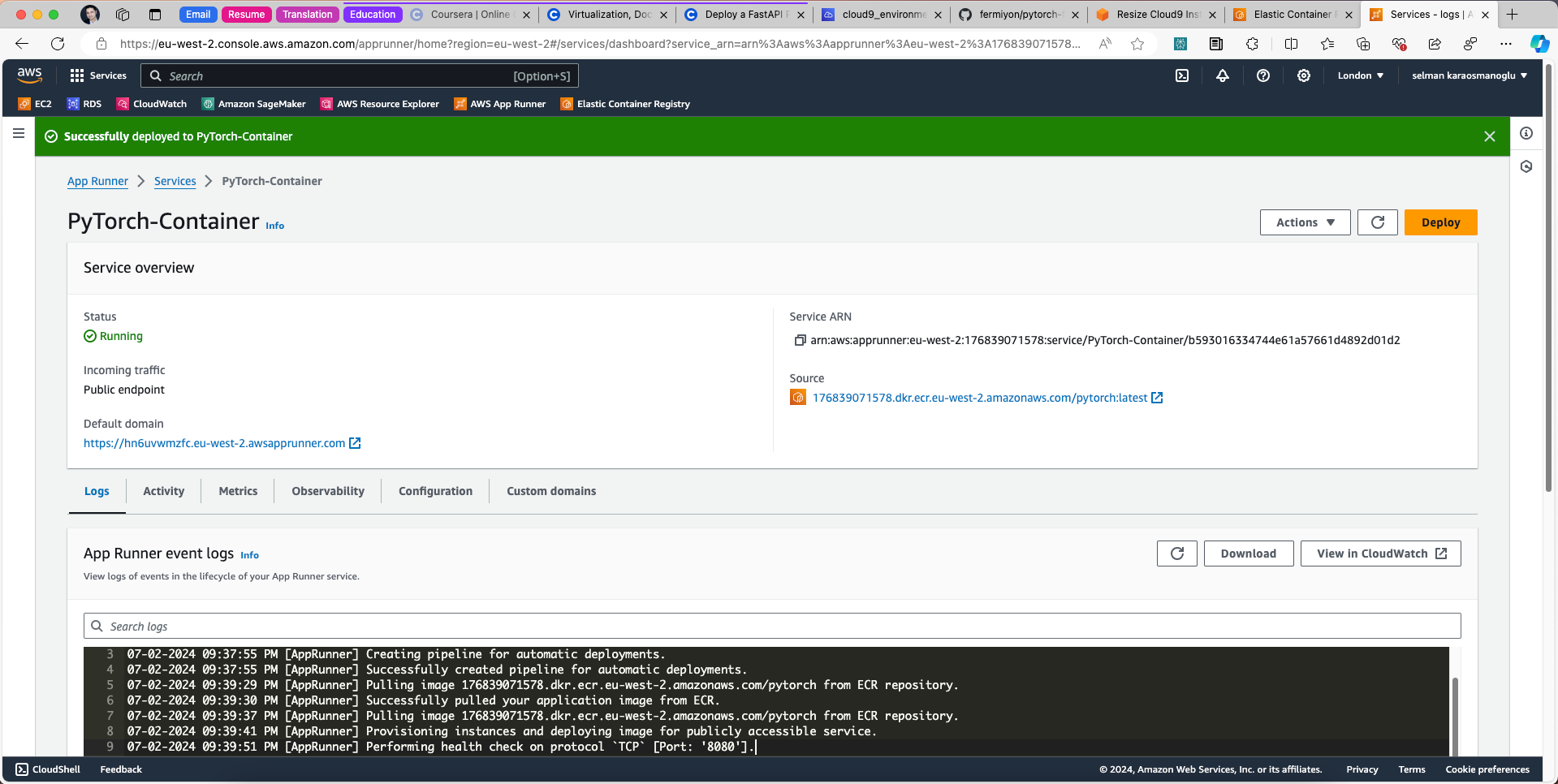Open the selman karaosmanoglu account menu

1470,75
